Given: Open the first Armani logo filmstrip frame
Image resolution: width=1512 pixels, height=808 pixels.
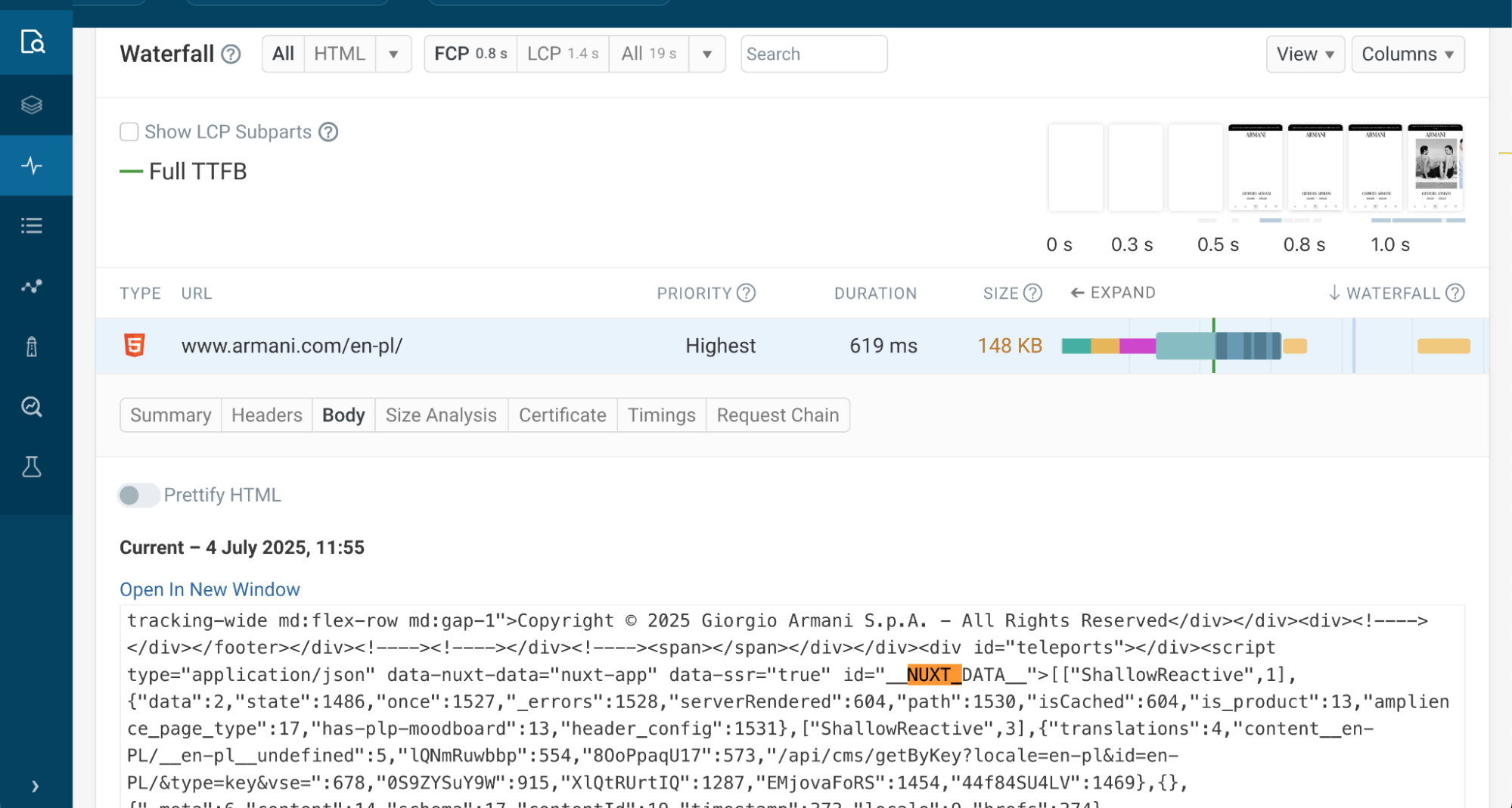Looking at the screenshot, I should point(1256,167).
